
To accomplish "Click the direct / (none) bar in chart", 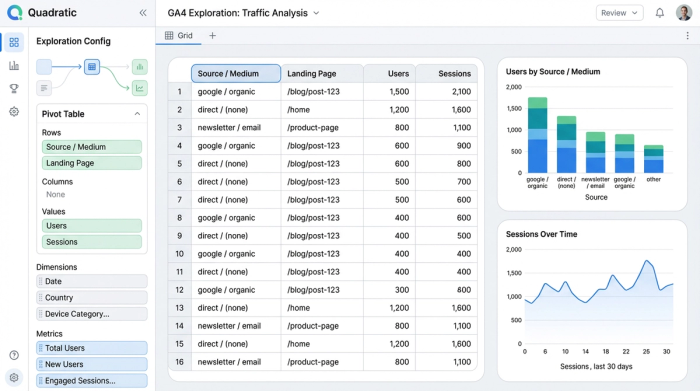I will (567, 145).
